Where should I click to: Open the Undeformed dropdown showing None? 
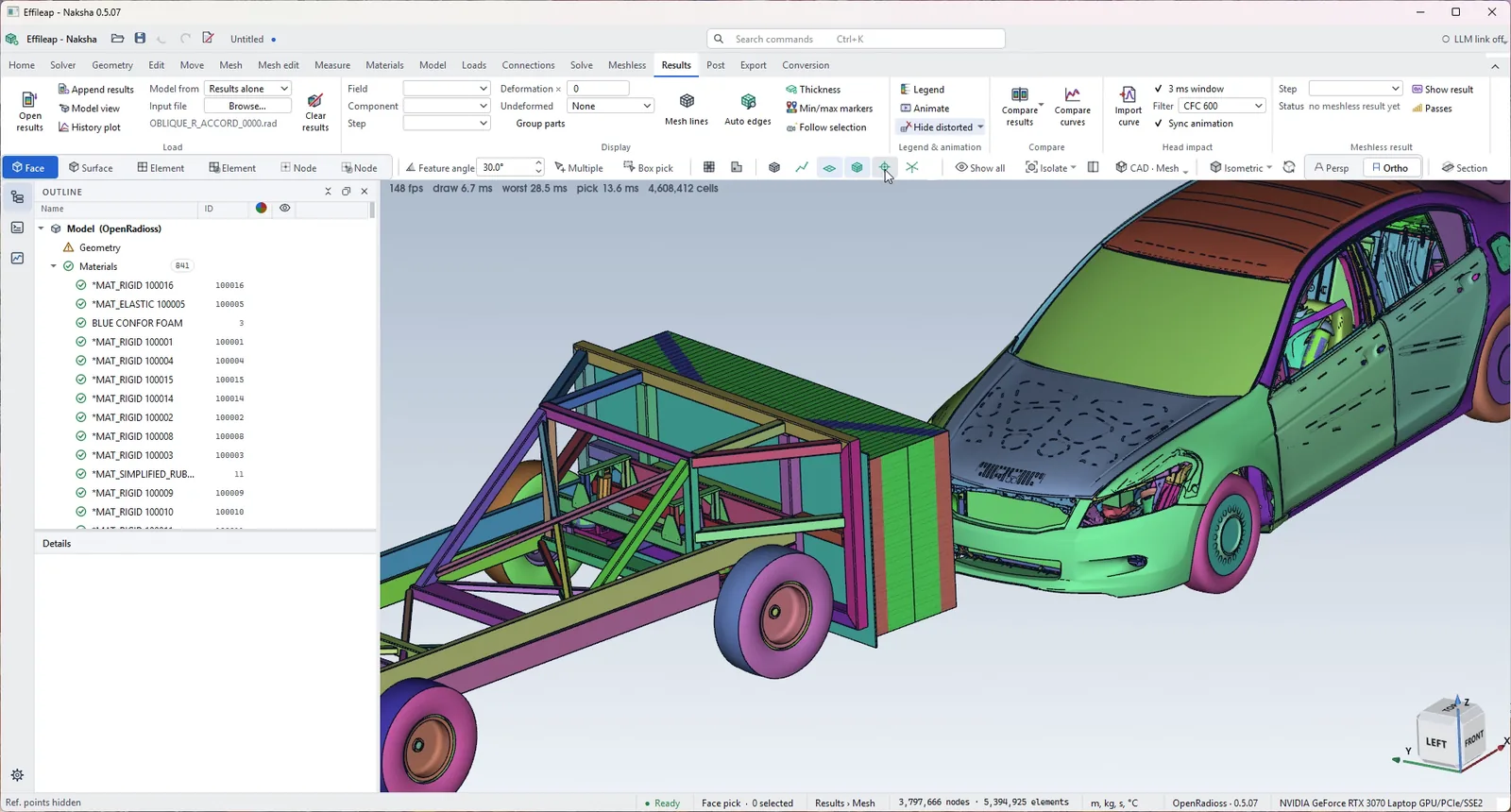click(x=610, y=106)
